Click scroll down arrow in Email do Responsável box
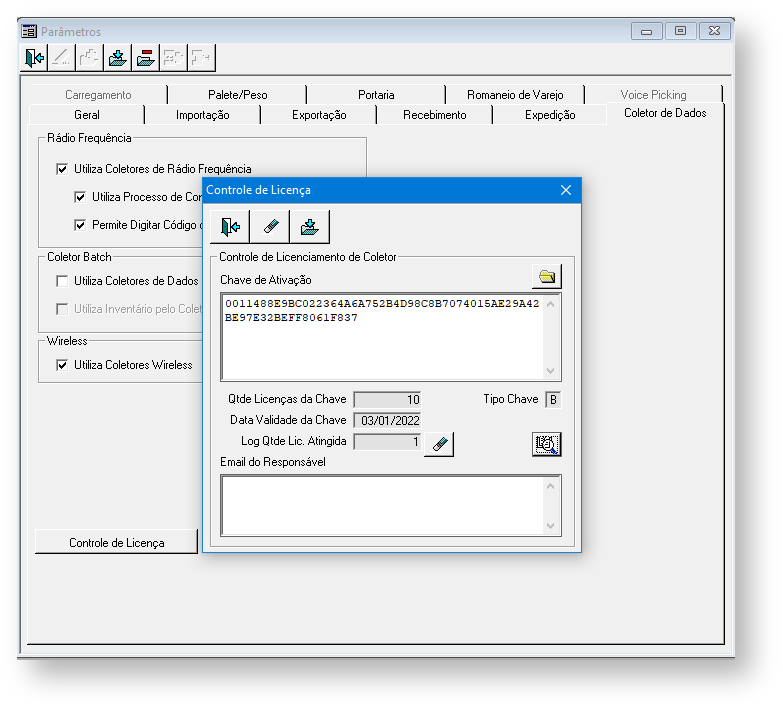 coord(550,525)
